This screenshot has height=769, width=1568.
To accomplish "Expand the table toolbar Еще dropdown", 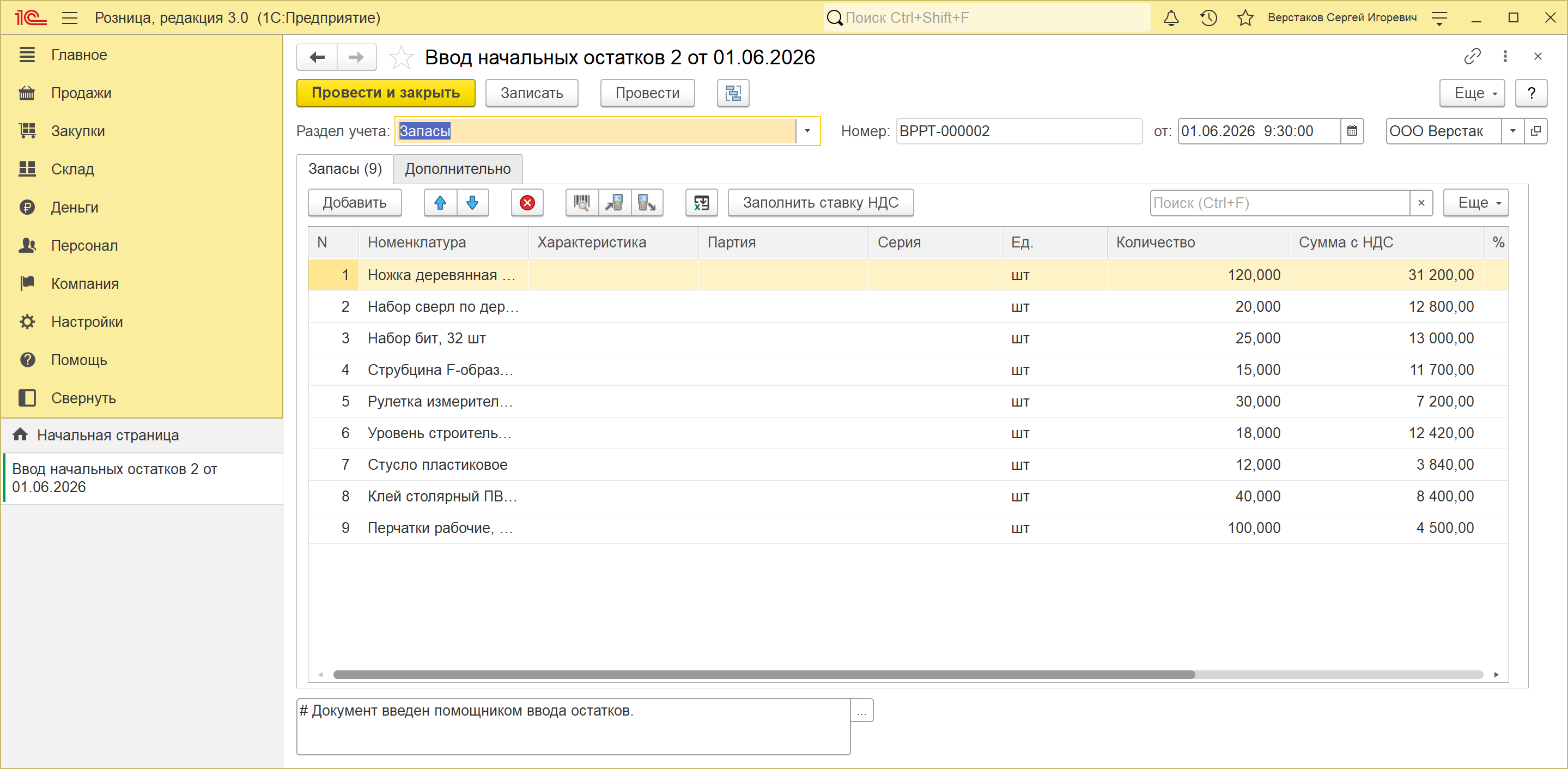I will tap(1476, 203).
